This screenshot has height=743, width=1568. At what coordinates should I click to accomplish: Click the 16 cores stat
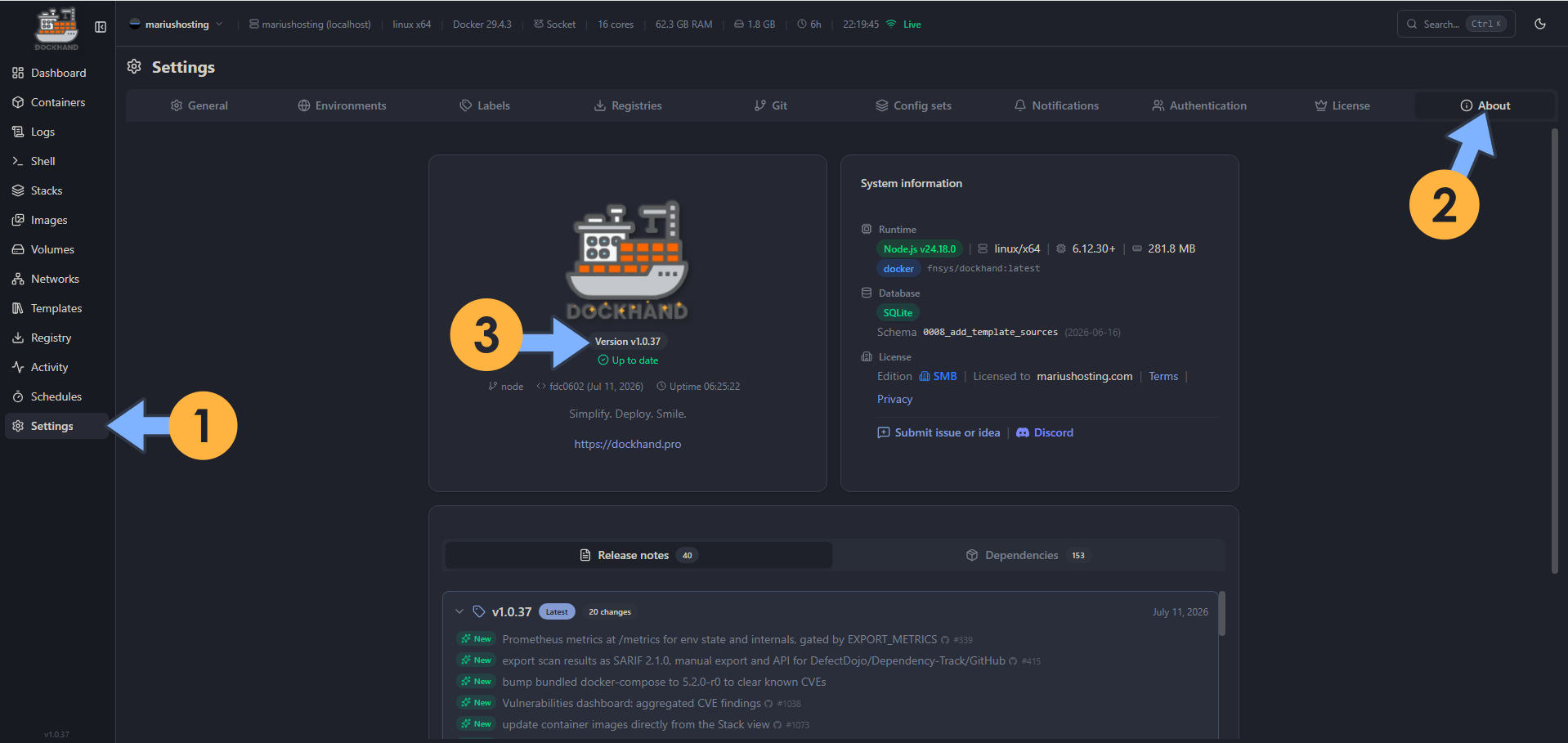(616, 25)
